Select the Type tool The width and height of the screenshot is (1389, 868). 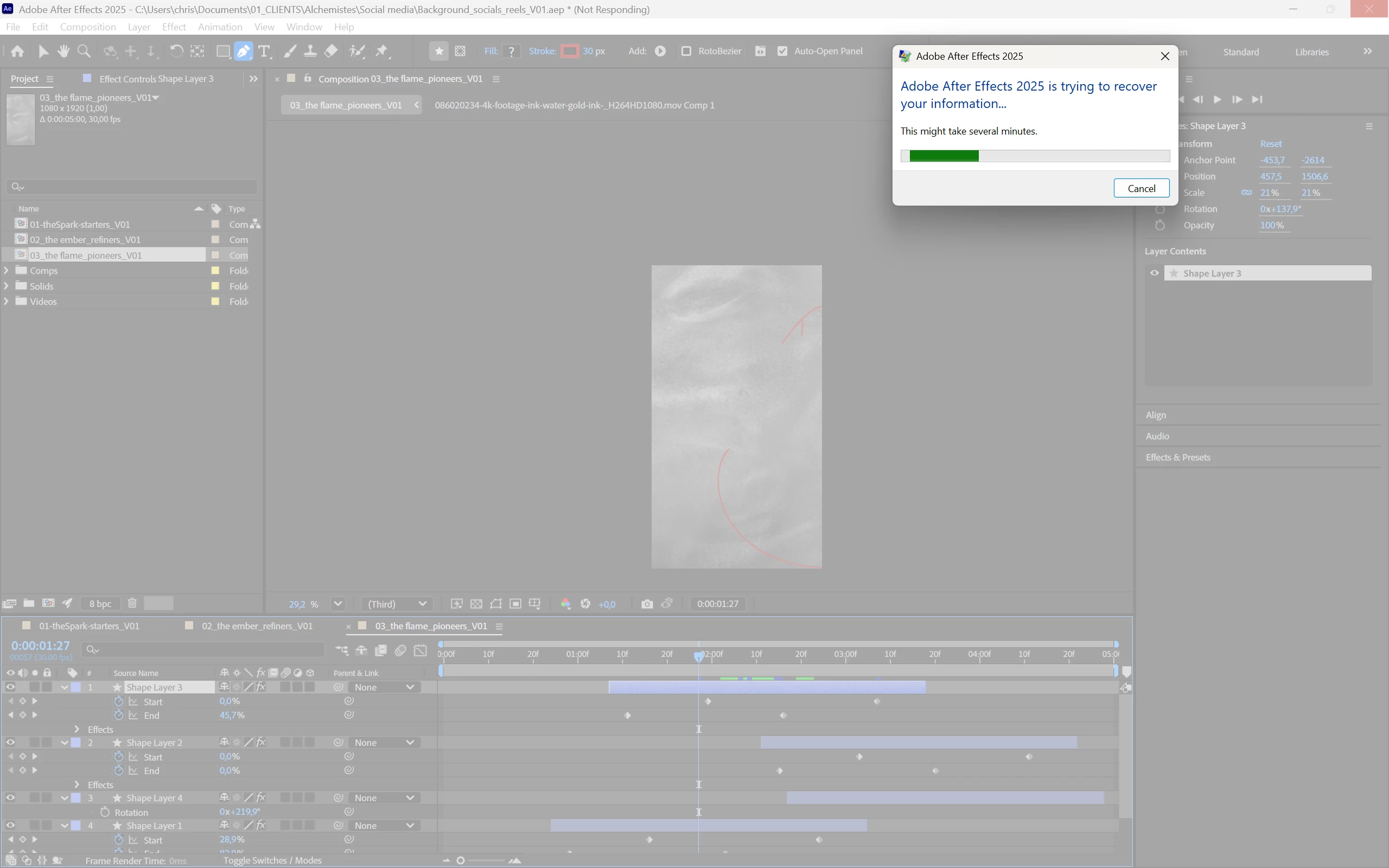pyautogui.click(x=264, y=51)
